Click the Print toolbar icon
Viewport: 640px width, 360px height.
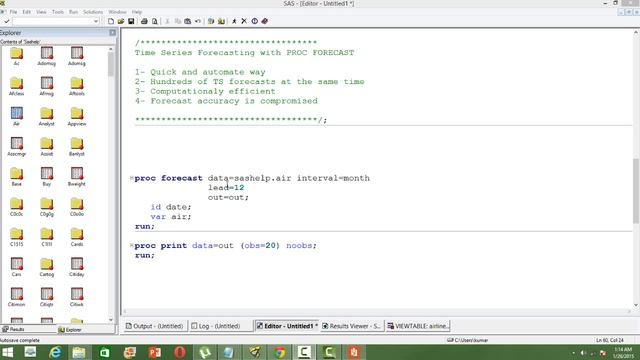pyautogui.click(x=144, y=21)
